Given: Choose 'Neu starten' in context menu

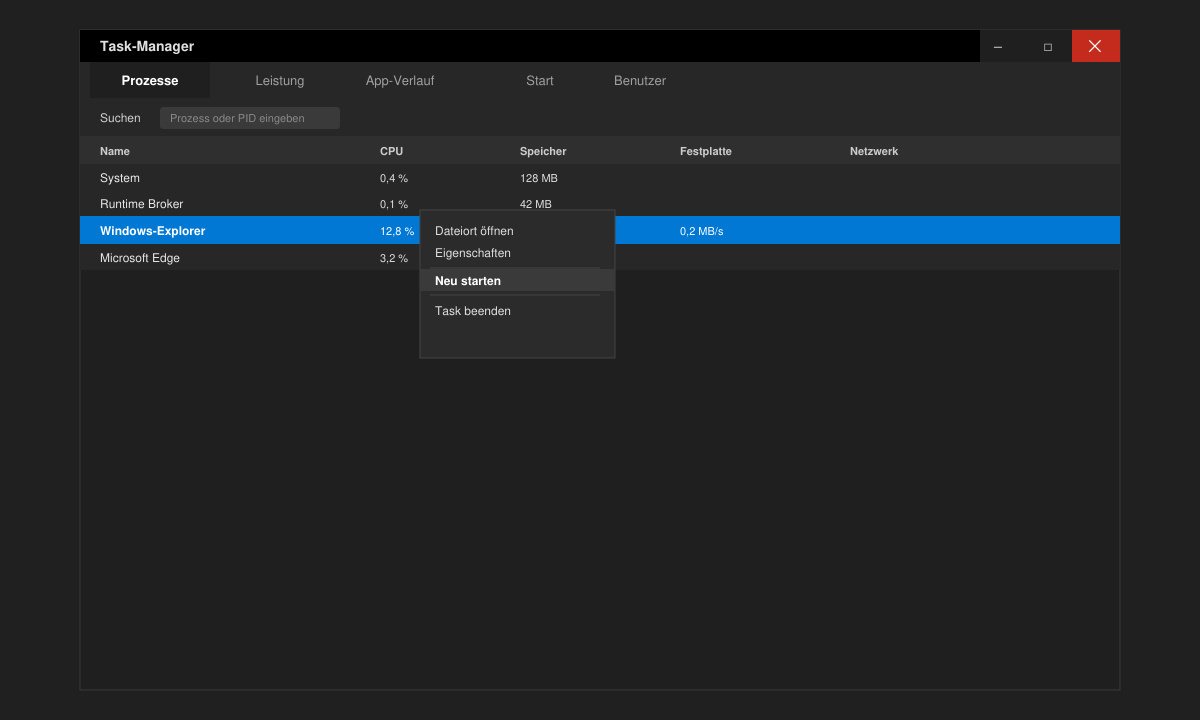Looking at the screenshot, I should (x=517, y=281).
